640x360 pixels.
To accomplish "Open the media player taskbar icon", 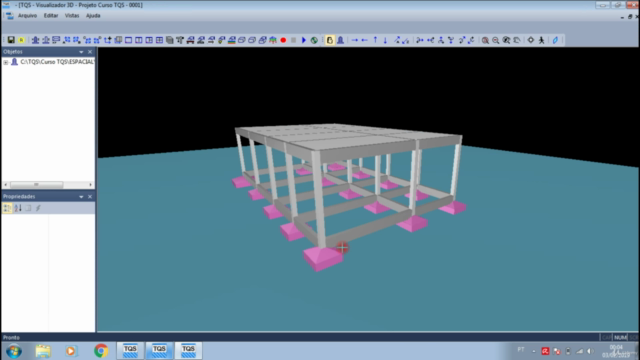I will point(71,351).
